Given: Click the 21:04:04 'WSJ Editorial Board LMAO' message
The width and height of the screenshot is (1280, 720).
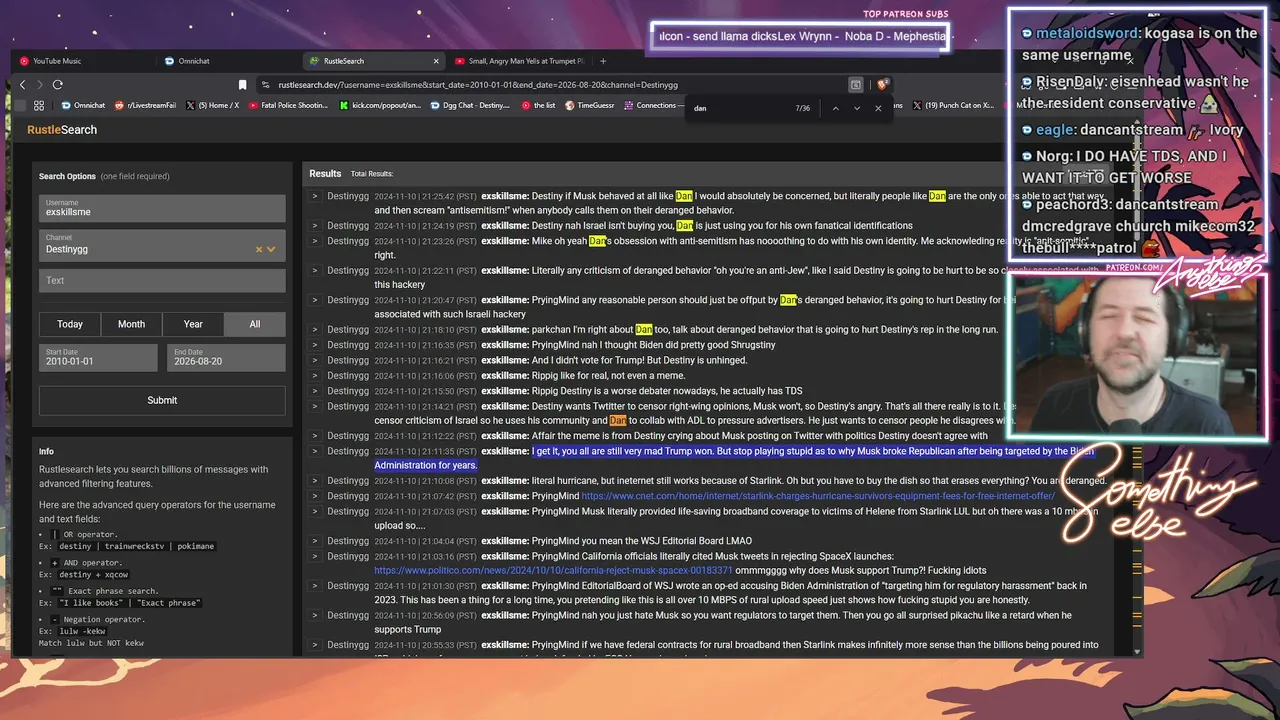Looking at the screenshot, I should [641, 541].
